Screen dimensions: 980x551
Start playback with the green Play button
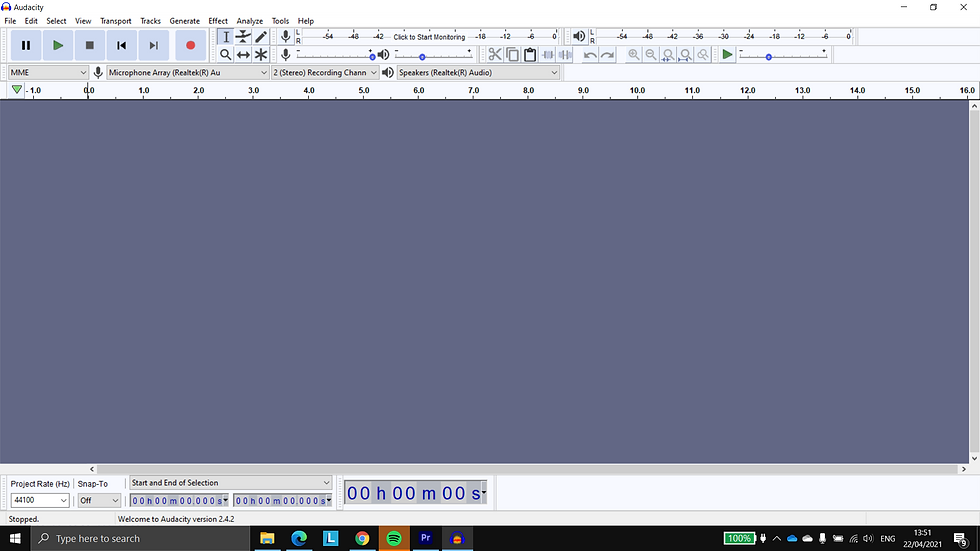(58, 45)
